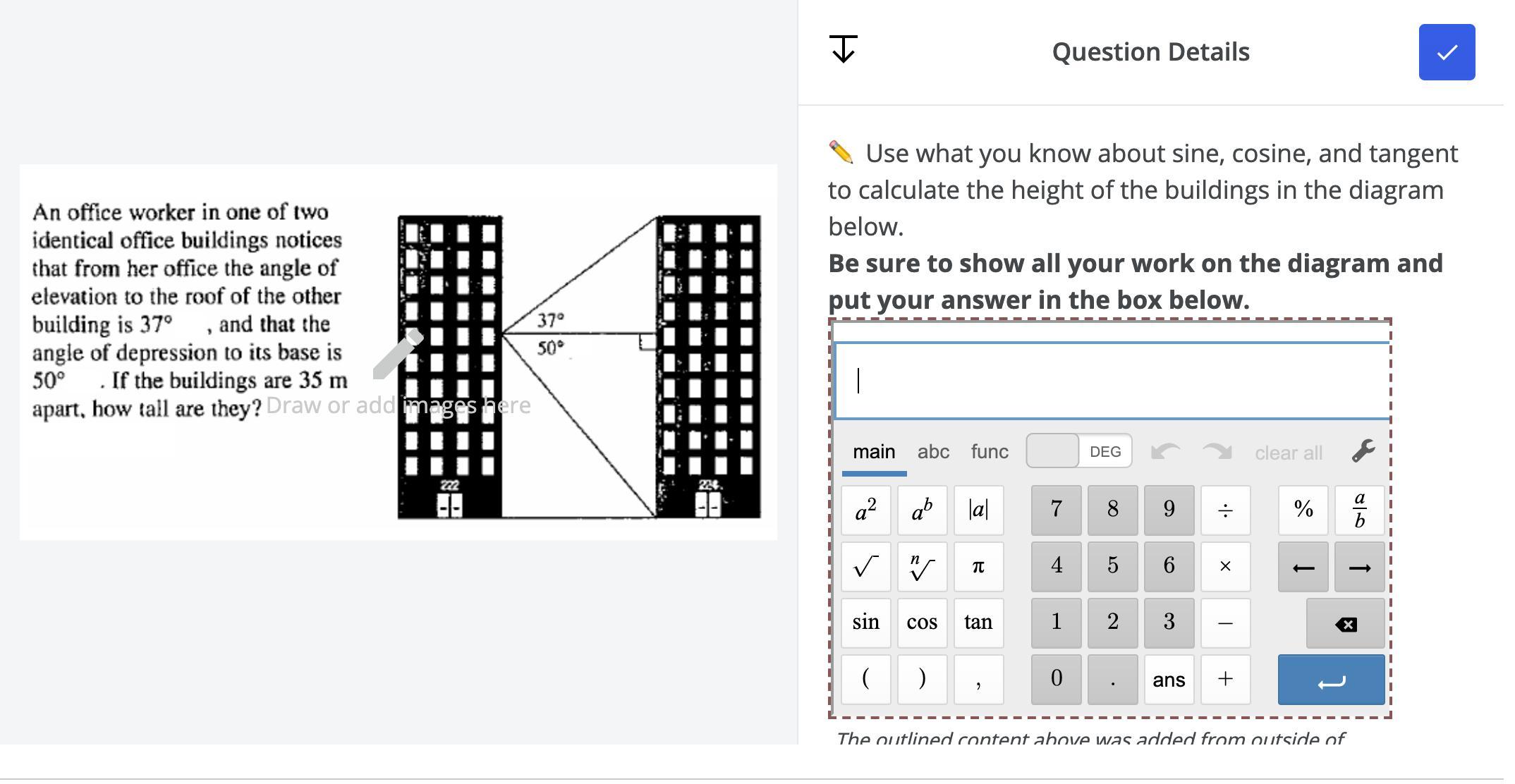Insert a square root symbol
Viewport: 1515px width, 784px height.
(865, 567)
